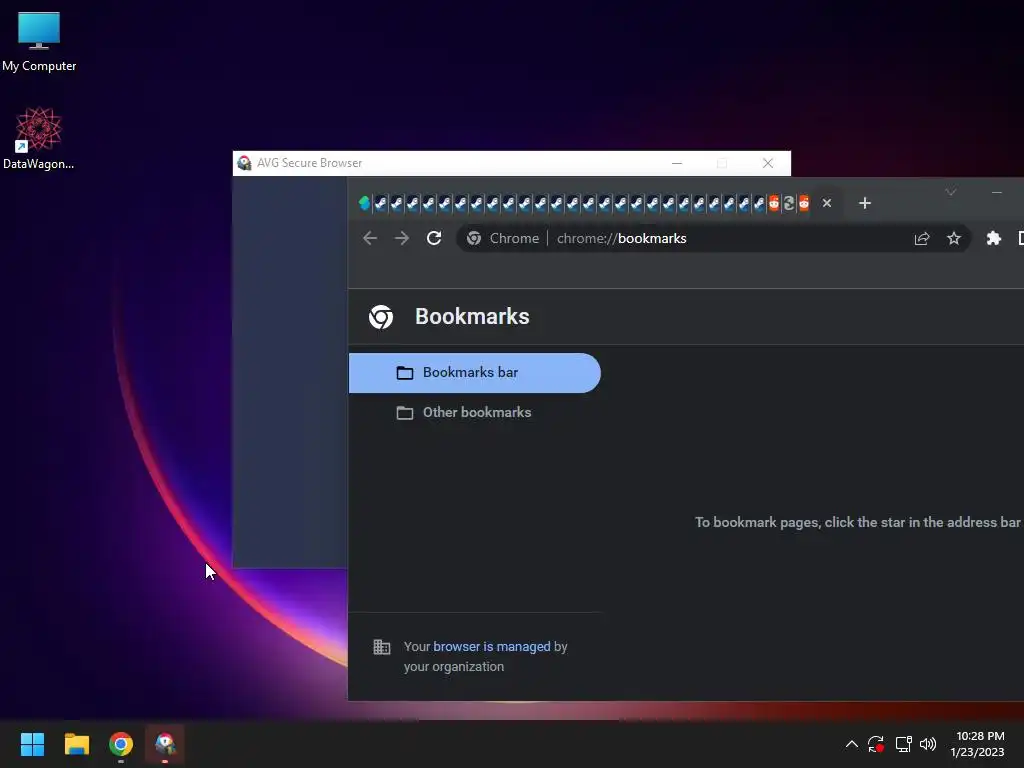The width and height of the screenshot is (1024, 768).
Task: Click the Chrome logo beside the Bookmarks title
Action: click(381, 317)
